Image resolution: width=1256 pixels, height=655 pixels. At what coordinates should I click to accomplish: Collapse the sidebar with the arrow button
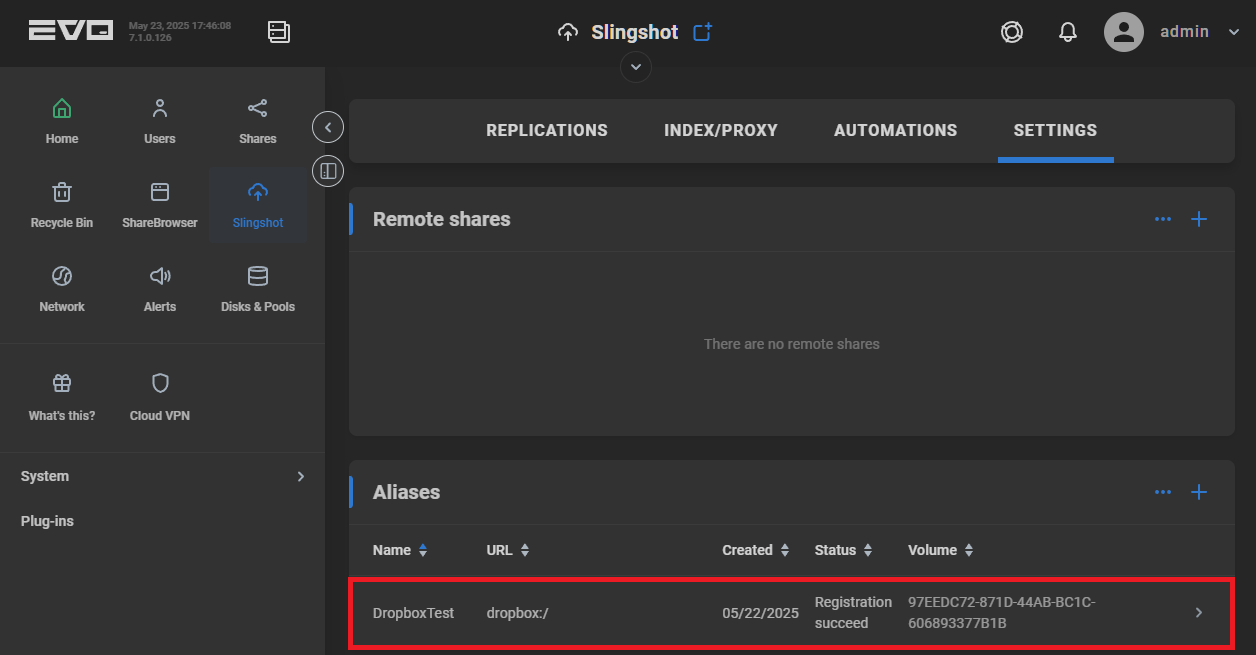[328, 127]
